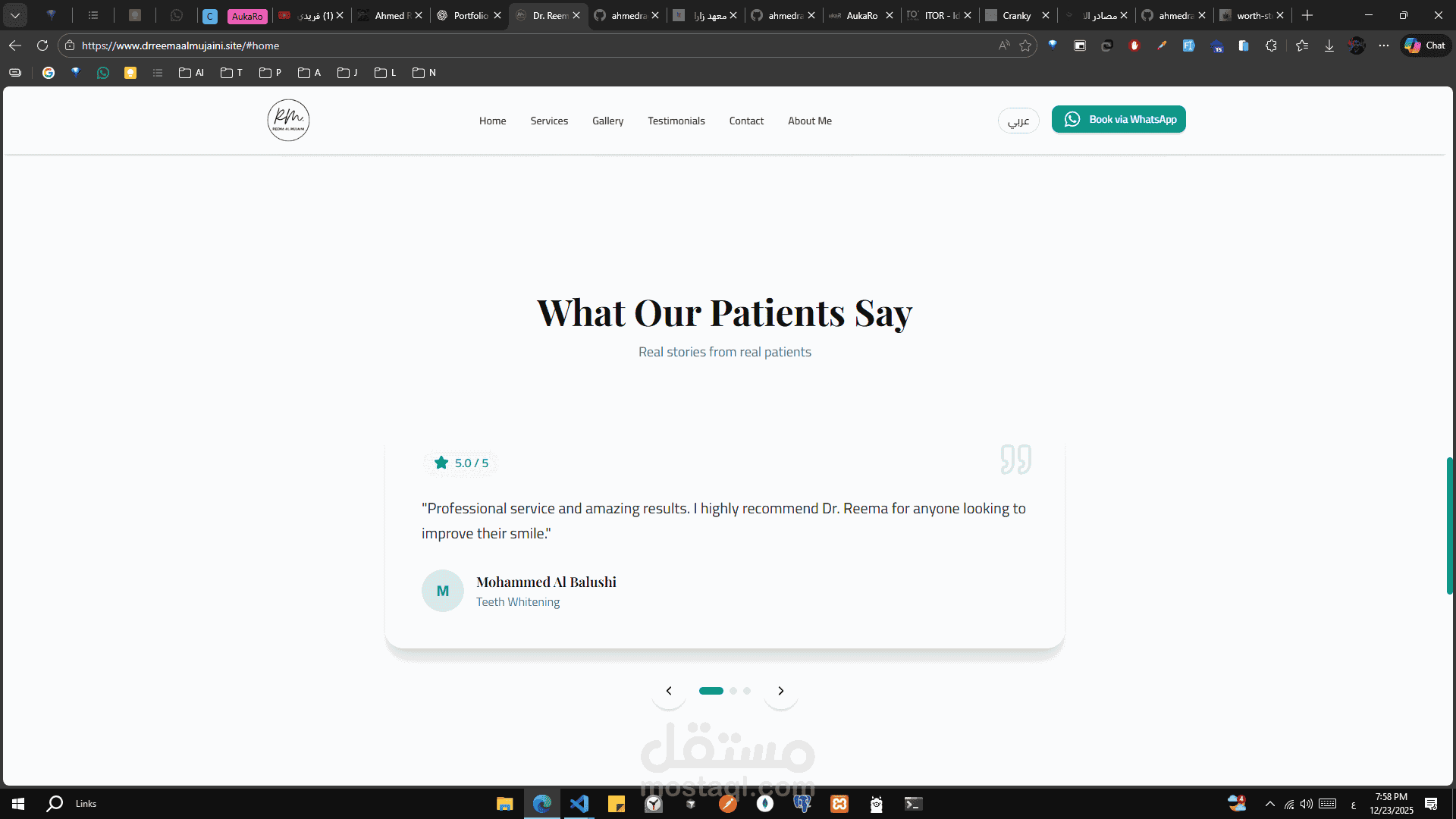Select the second testimonial dot

click(733, 691)
